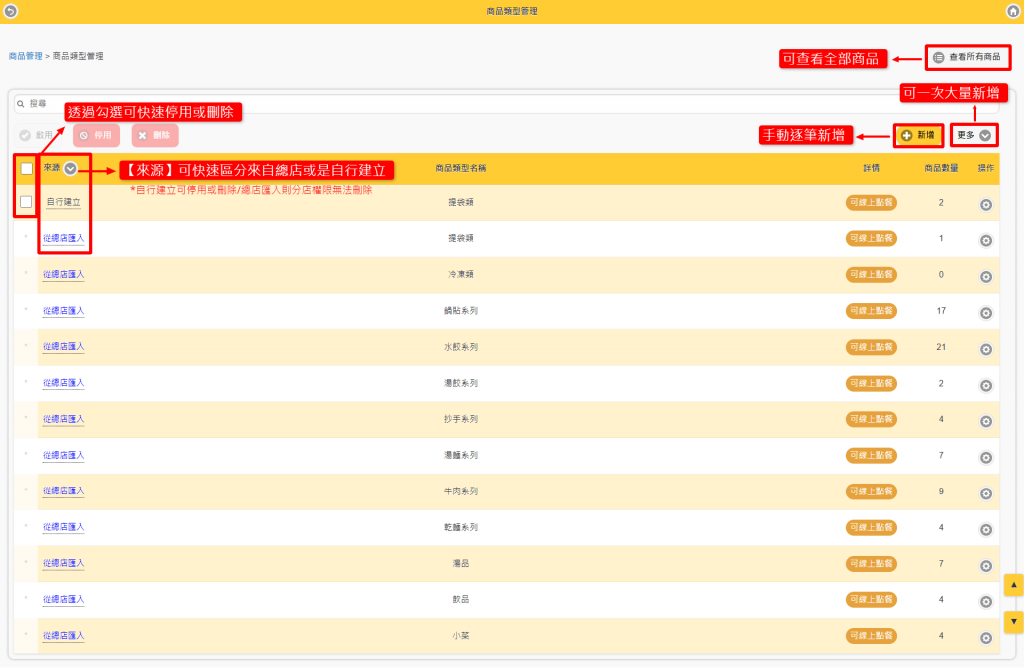Jump up with the yellow up-arrow button
The image size is (1024, 668).
coord(1013,585)
